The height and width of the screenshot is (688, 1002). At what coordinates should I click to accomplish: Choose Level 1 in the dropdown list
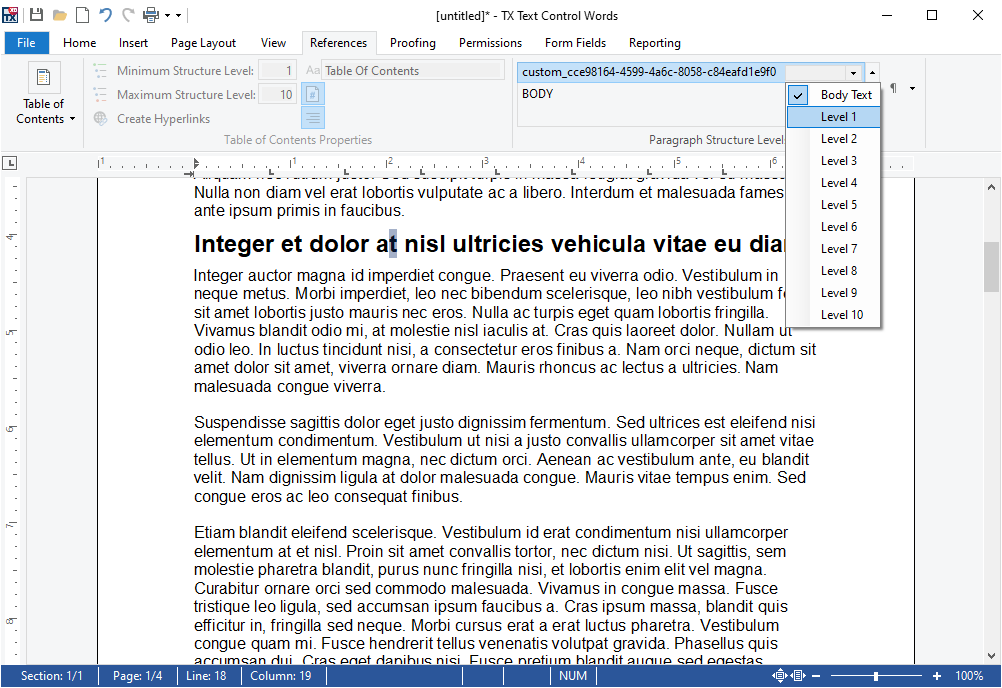pyautogui.click(x=834, y=117)
